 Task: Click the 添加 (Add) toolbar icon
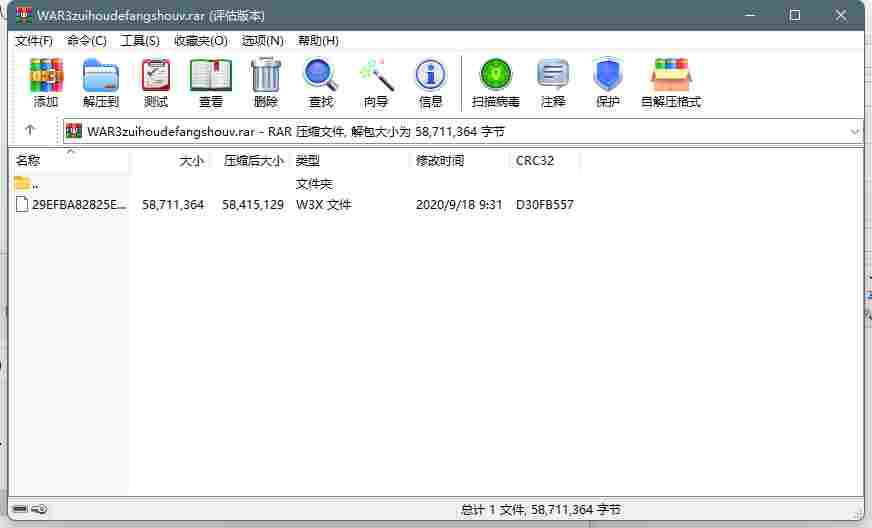point(46,83)
